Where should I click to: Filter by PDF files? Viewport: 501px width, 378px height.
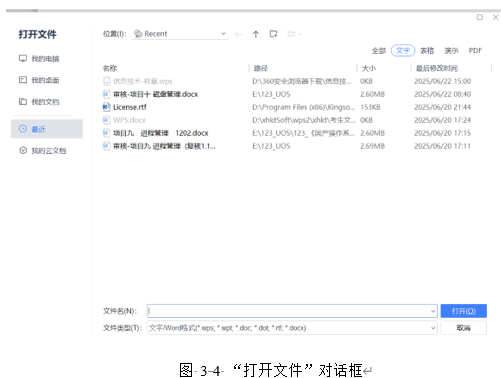475,51
